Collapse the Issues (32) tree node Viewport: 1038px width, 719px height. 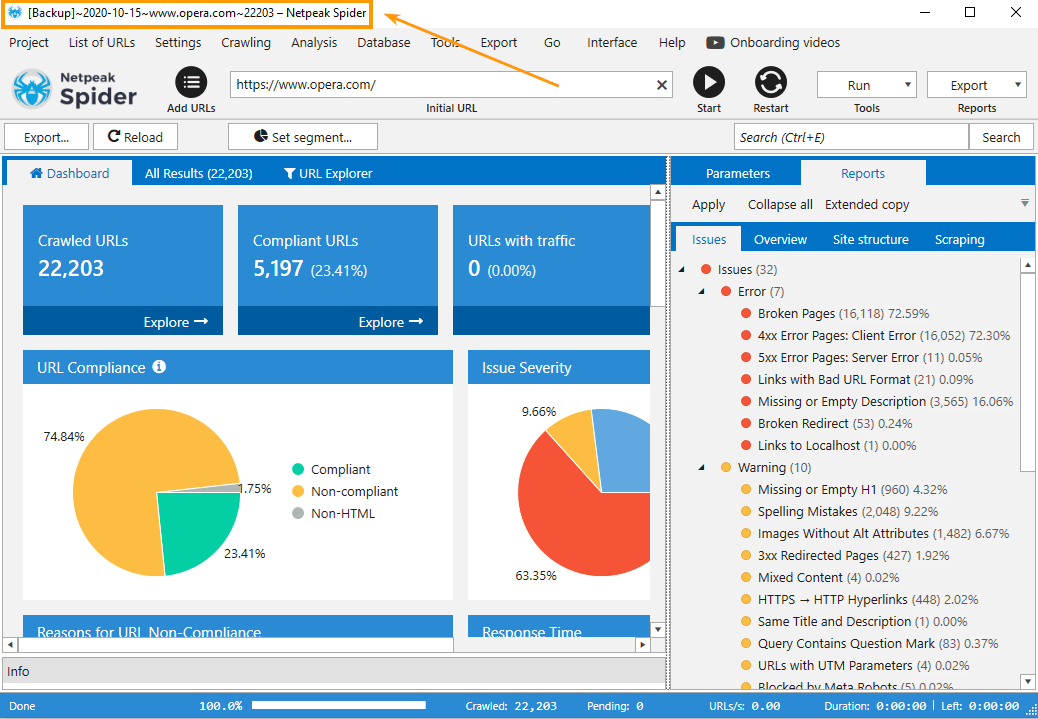[x=683, y=269]
